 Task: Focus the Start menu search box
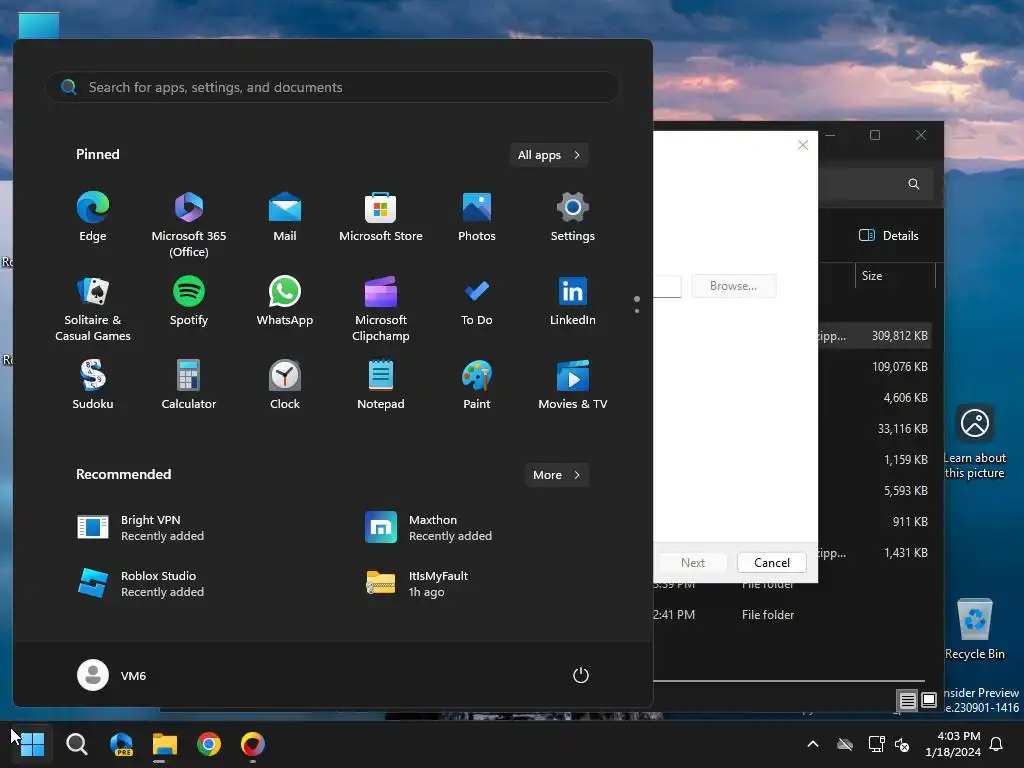332,87
